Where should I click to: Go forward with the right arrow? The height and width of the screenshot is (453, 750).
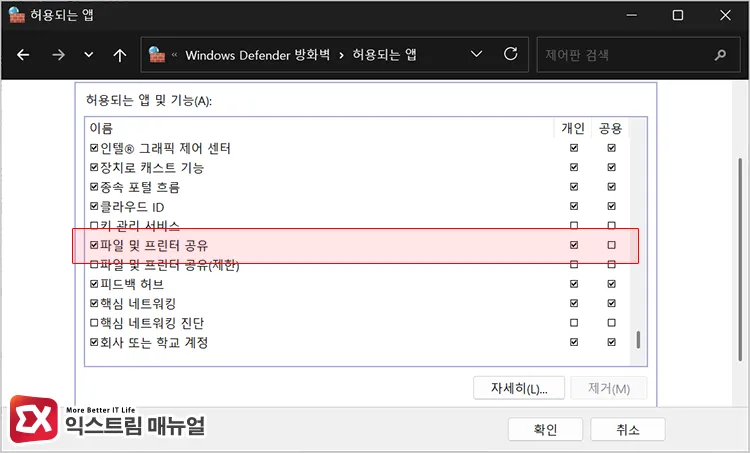tap(58, 55)
